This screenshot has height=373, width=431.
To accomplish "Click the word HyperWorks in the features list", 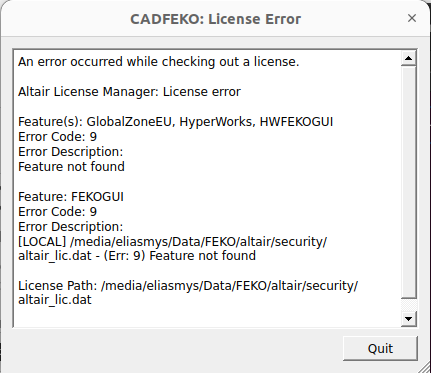I will 217,122.
